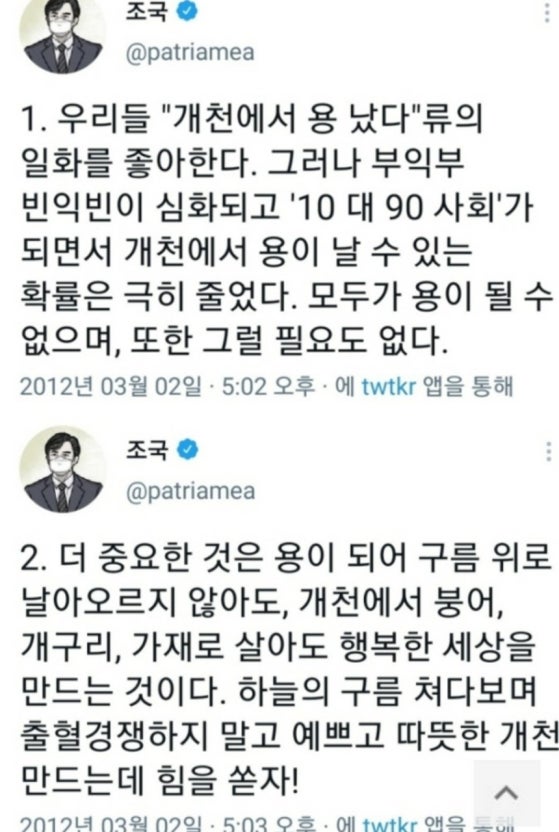The height and width of the screenshot is (832, 559).
Task: Select the first tweet text starting with '1. 우리들'
Action: pos(286,230)
